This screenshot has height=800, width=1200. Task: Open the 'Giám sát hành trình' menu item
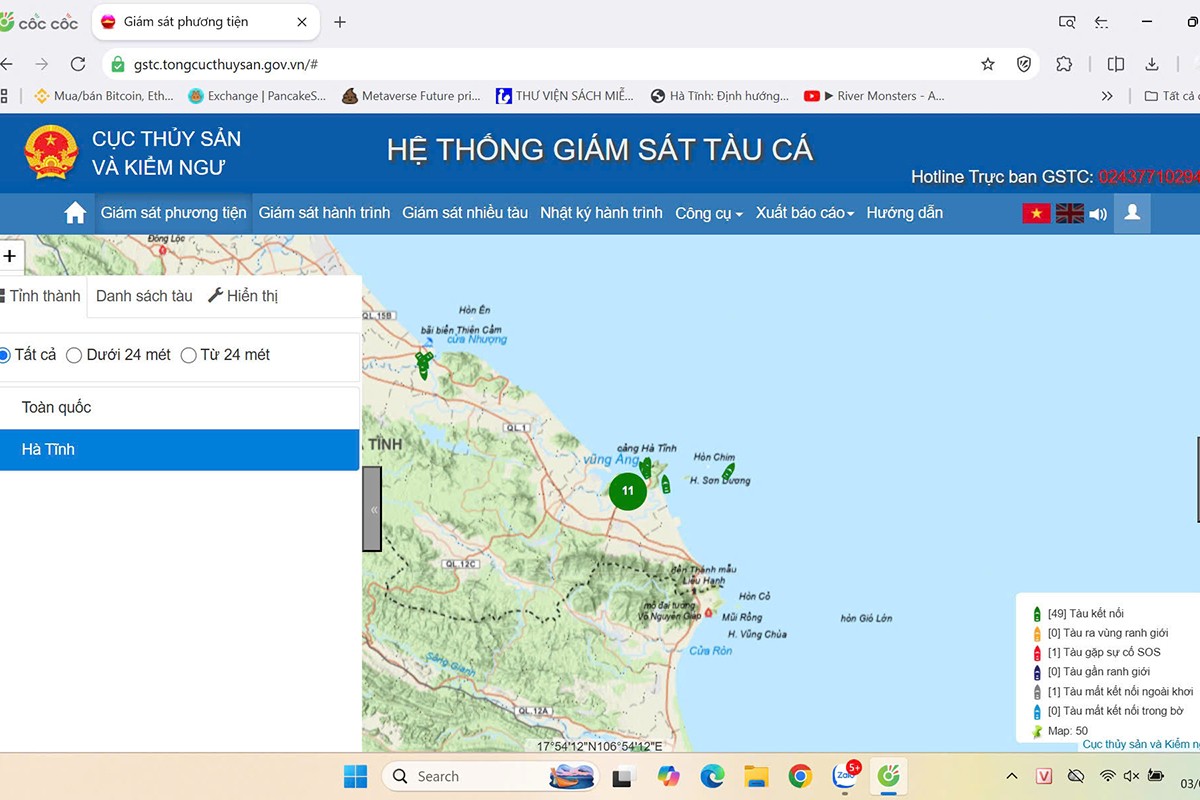coord(324,213)
